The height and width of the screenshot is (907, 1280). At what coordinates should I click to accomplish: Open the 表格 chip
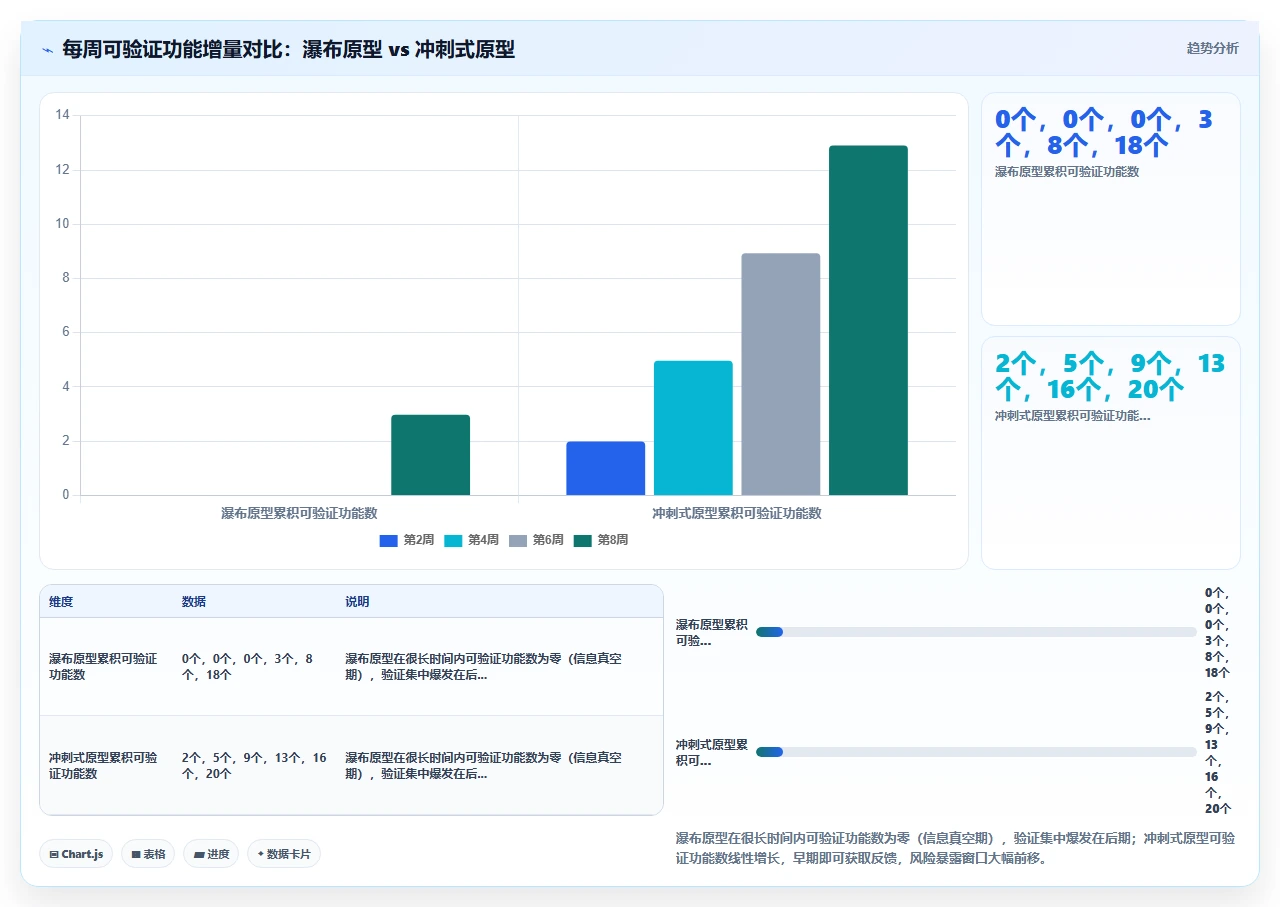148,854
